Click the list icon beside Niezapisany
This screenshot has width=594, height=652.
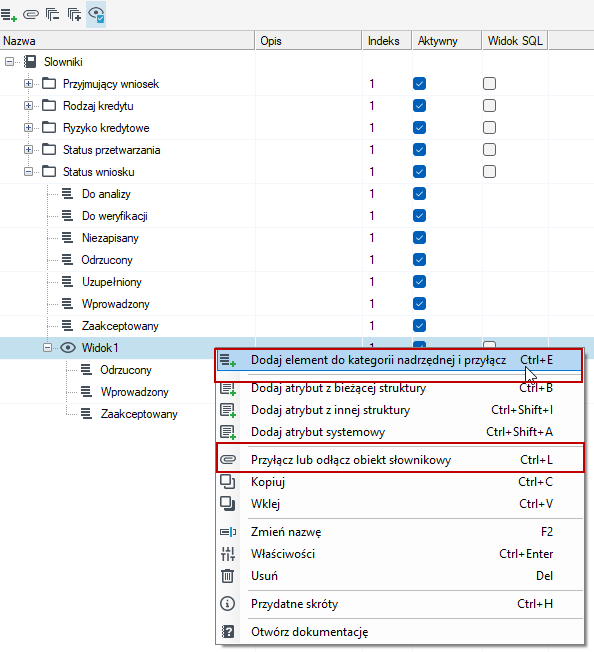(x=67, y=238)
